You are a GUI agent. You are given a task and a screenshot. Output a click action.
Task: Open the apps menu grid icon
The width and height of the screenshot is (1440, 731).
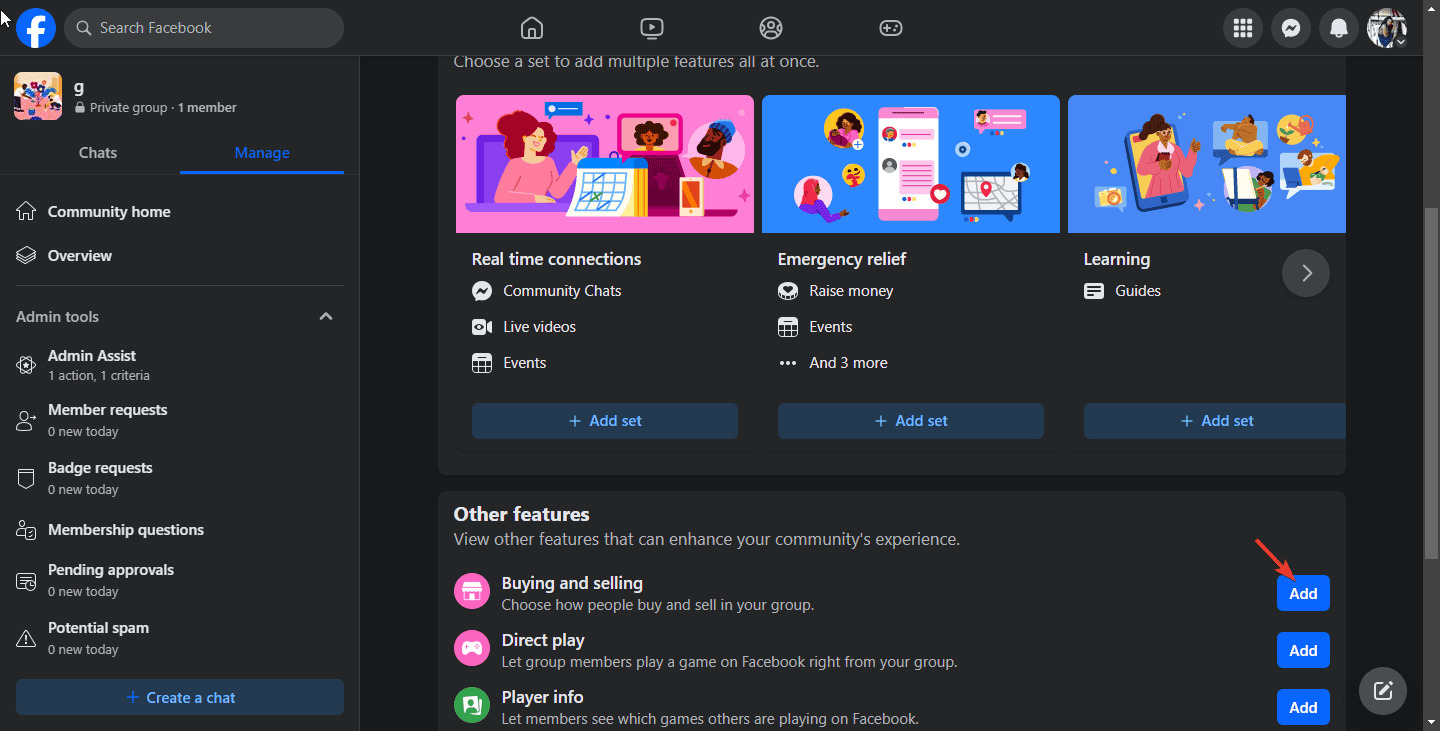[1243, 28]
